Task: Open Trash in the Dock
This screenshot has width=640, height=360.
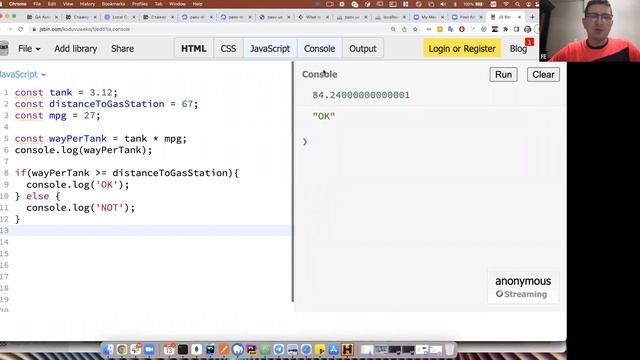Action: (449, 349)
